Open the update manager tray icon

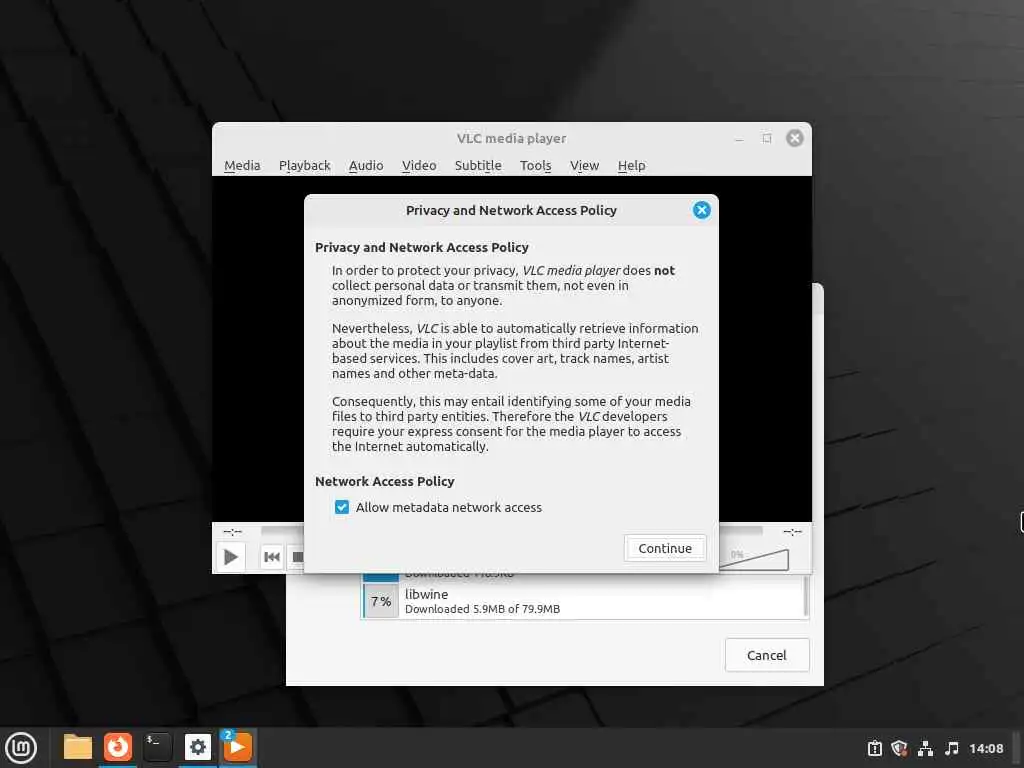click(x=874, y=748)
